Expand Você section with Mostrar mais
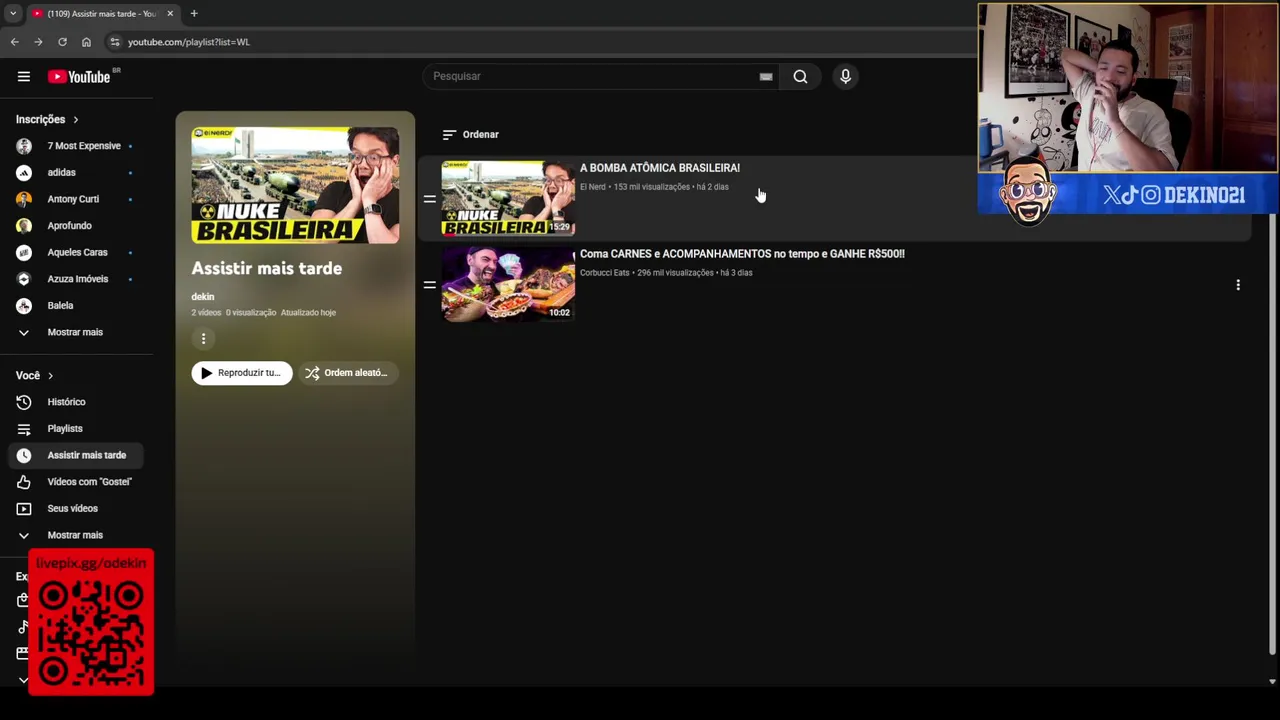The height and width of the screenshot is (720, 1280). (75, 535)
